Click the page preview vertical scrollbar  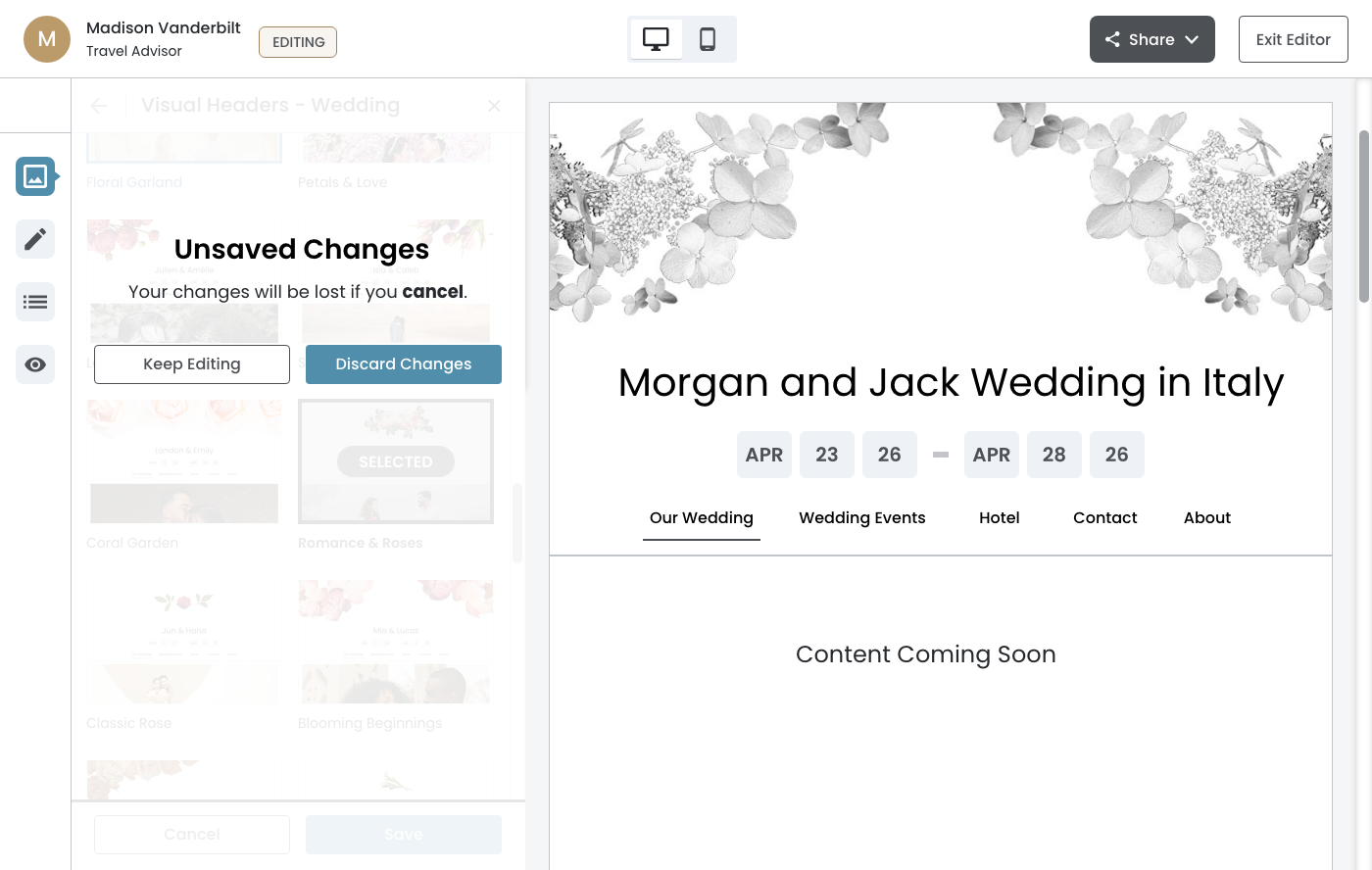(1363, 216)
